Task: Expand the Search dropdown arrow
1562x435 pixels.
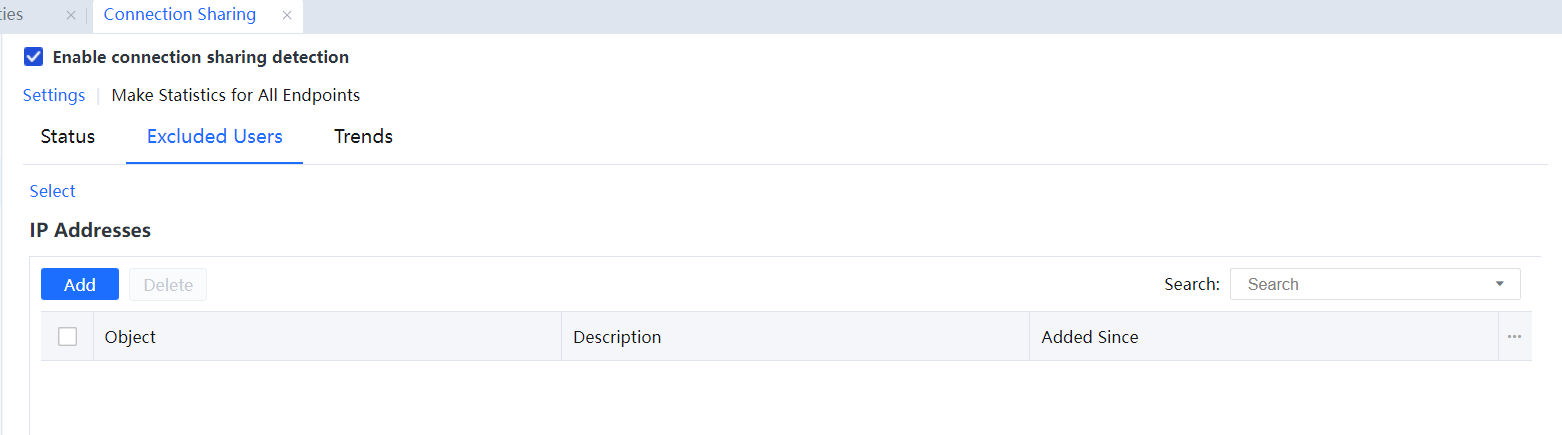Action: (x=1499, y=284)
